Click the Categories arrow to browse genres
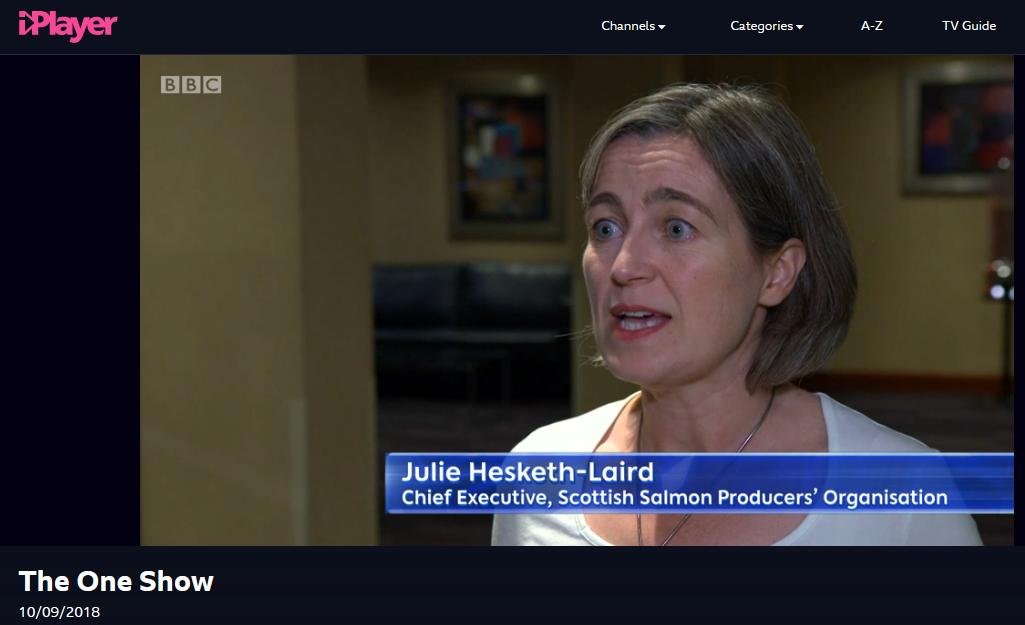Screen dimensions: 1025x625 801,27
